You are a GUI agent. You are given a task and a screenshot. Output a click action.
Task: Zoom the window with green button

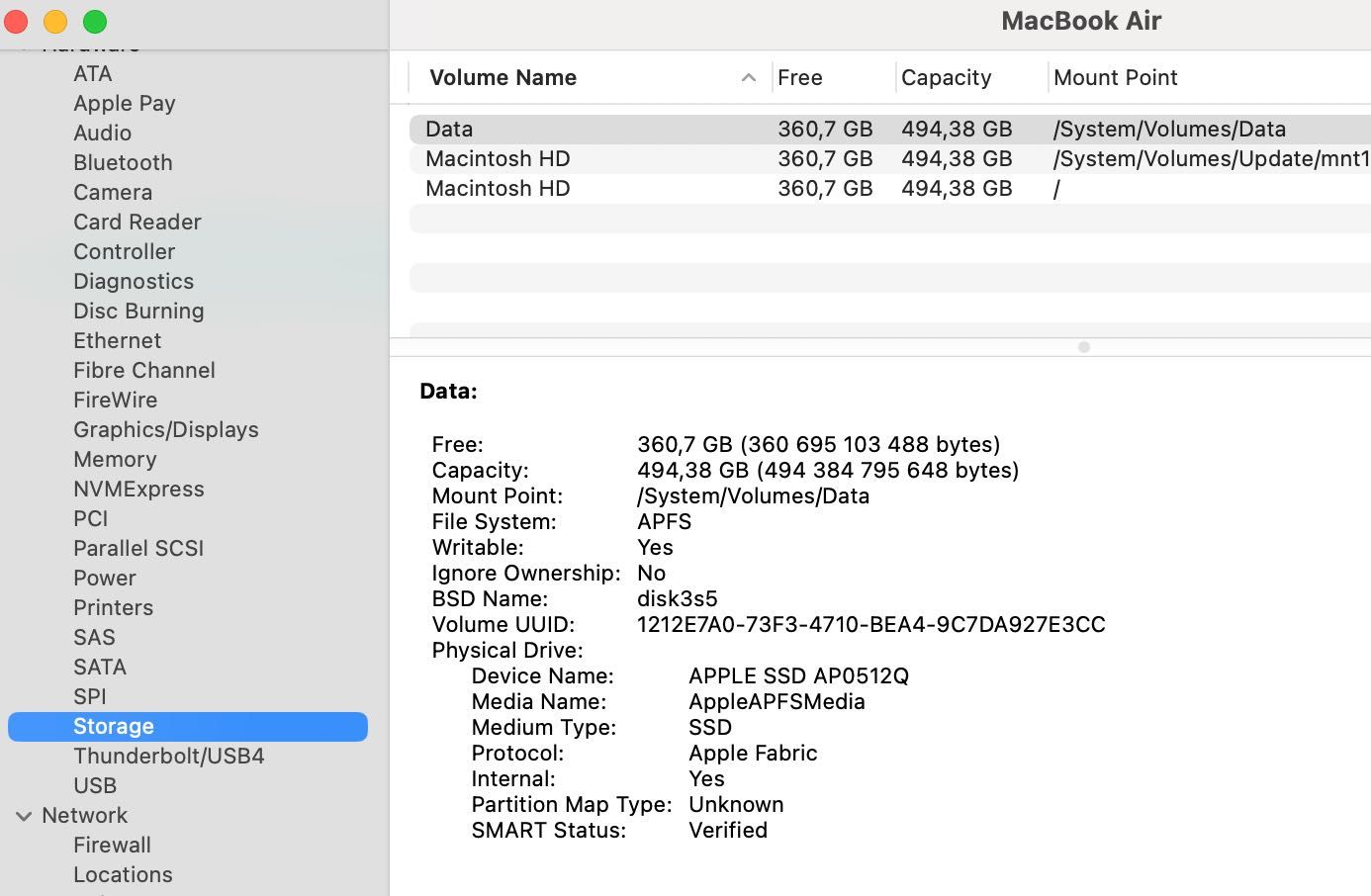point(95,22)
